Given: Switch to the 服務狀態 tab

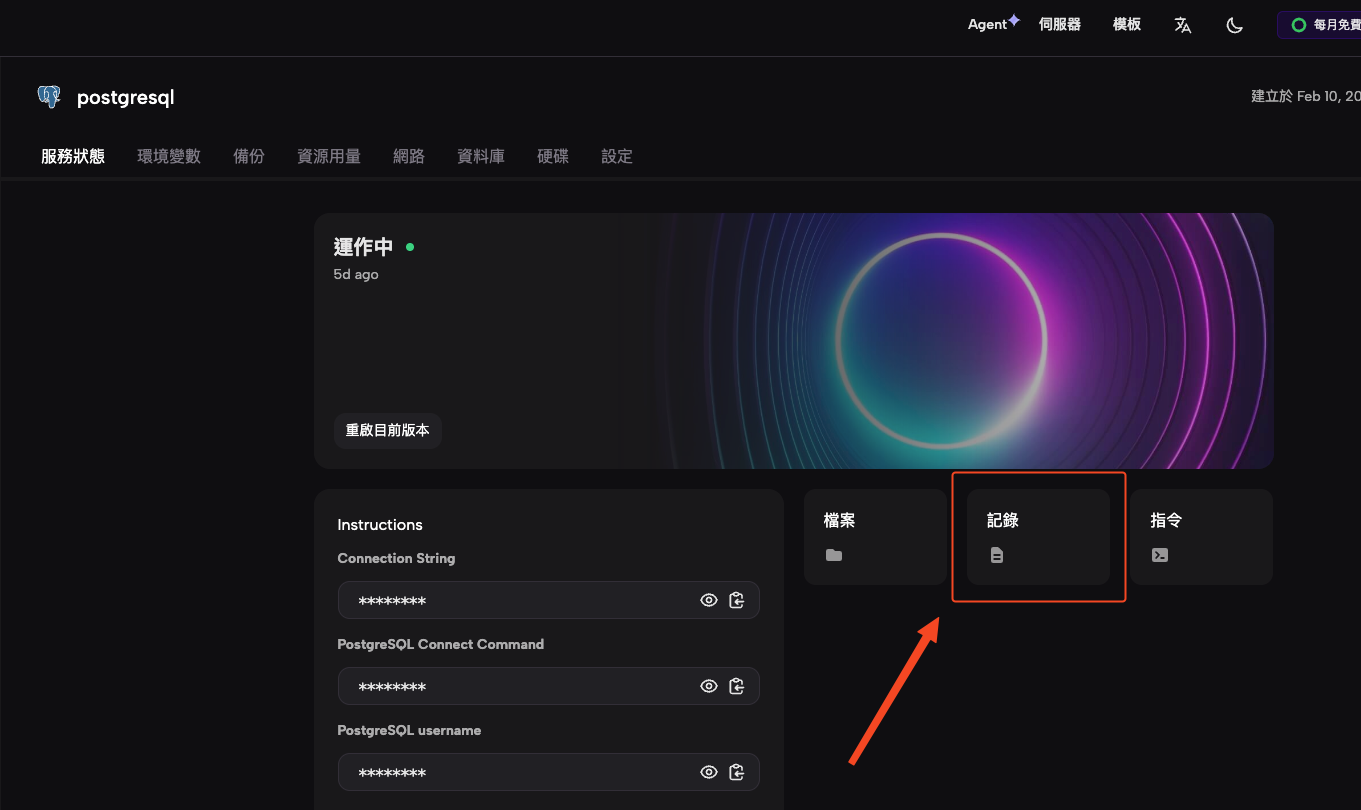Looking at the screenshot, I should point(73,156).
